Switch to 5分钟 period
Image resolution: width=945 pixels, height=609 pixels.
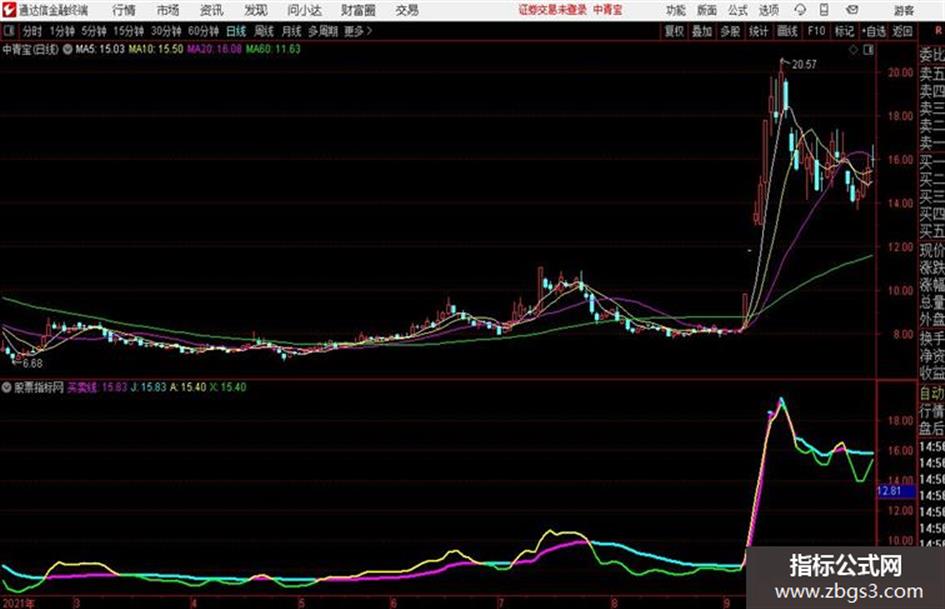point(94,31)
